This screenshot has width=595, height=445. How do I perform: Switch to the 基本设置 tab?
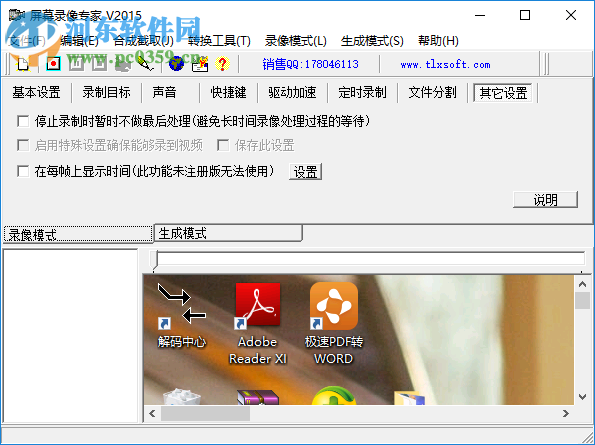36,93
